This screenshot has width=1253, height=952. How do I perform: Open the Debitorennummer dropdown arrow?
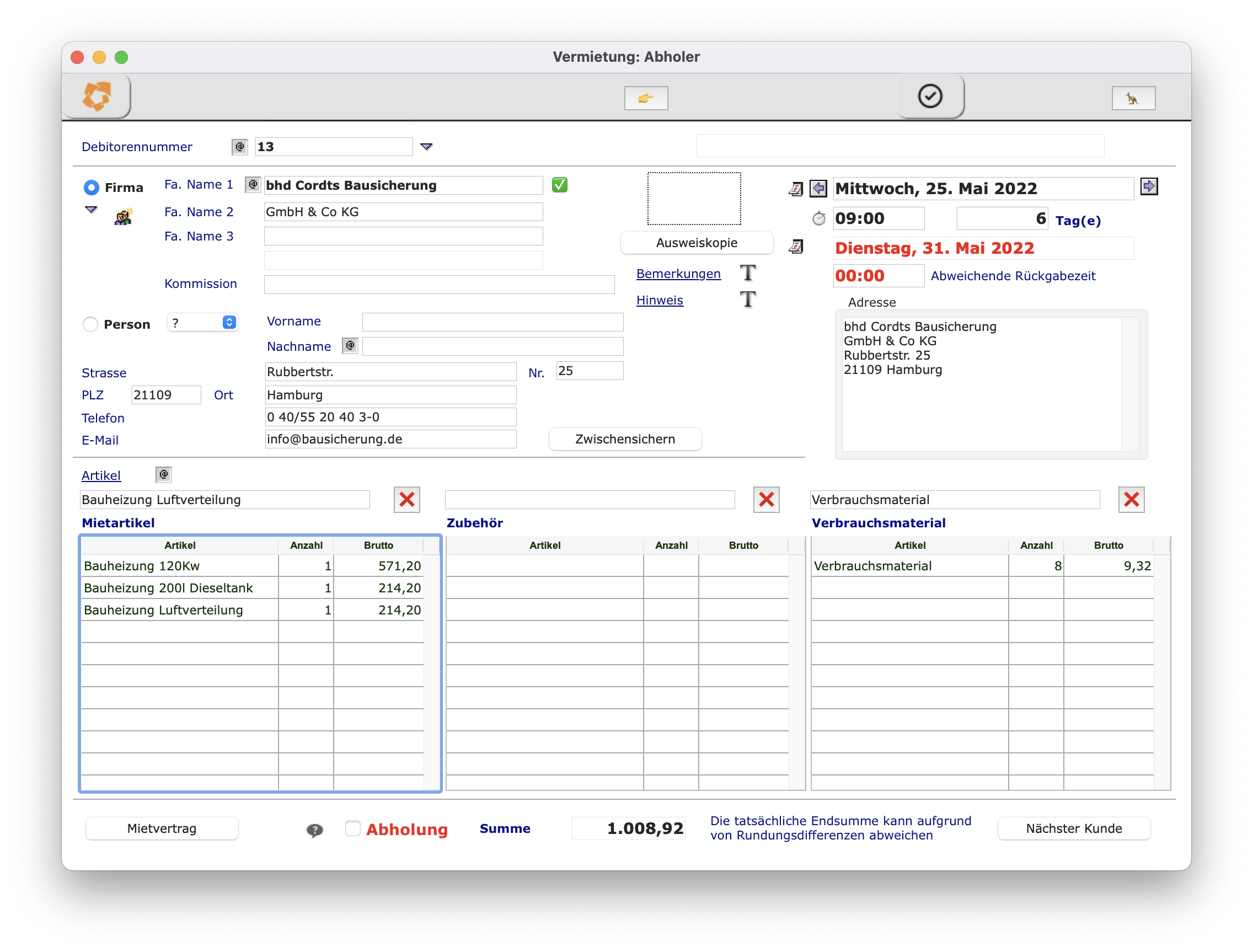coord(426,147)
